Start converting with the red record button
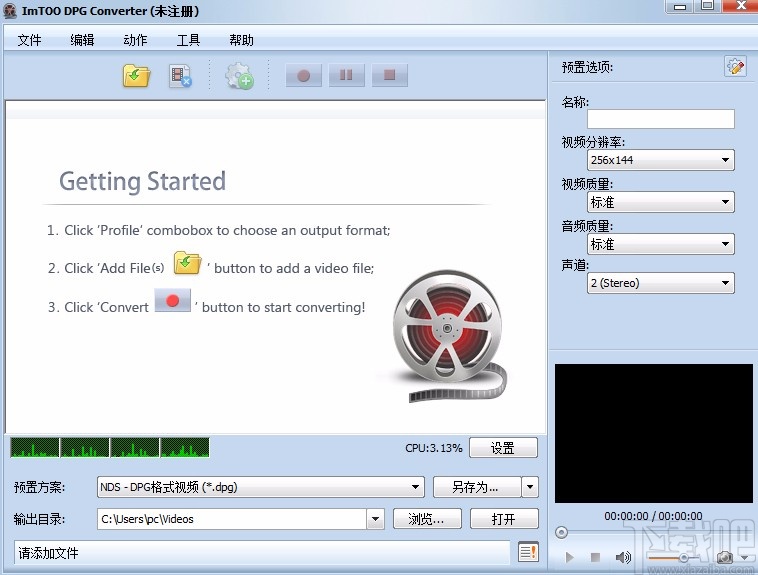Screen dimensions: 758x575 [304, 75]
